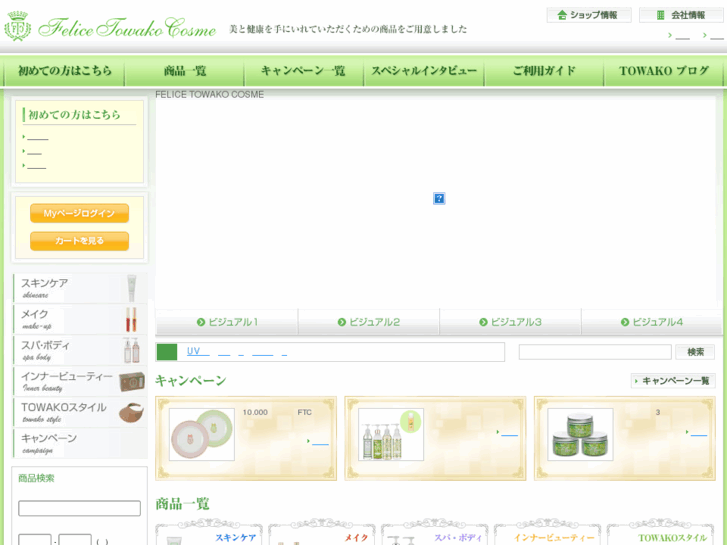Switch to ビジュアル4 tab
727x545 pixels.
point(651,322)
